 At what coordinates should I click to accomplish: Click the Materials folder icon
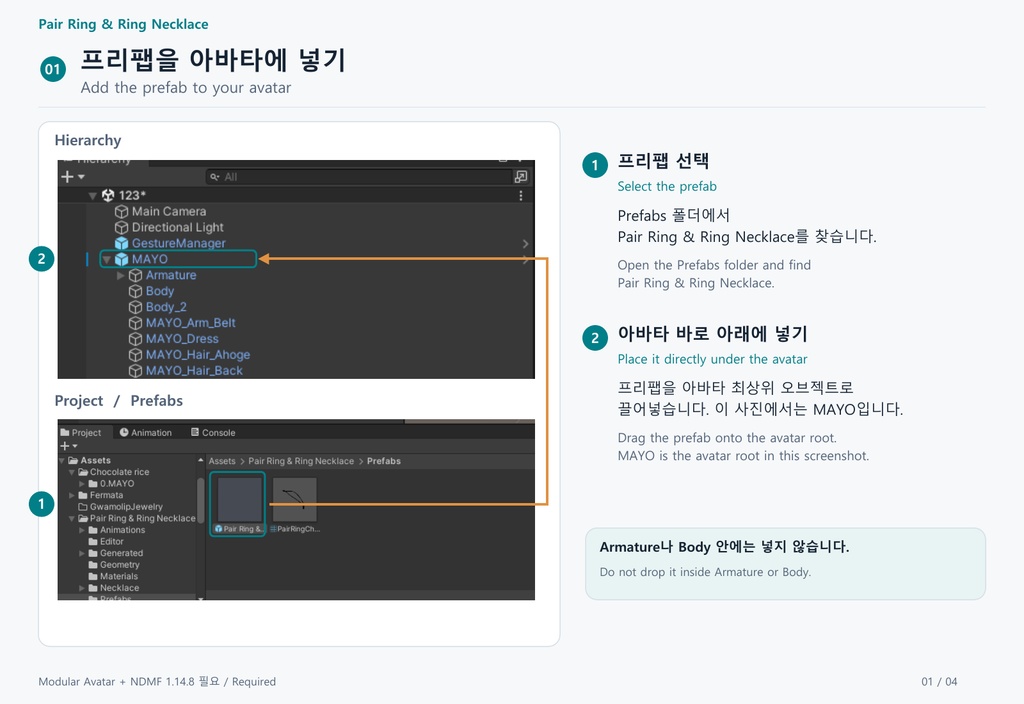pos(93,577)
